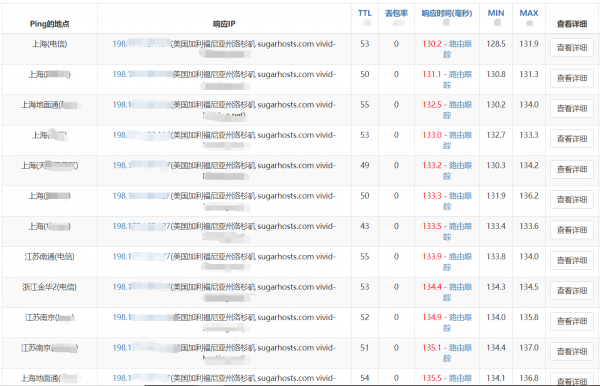Click the 响应IP column header

point(224,24)
